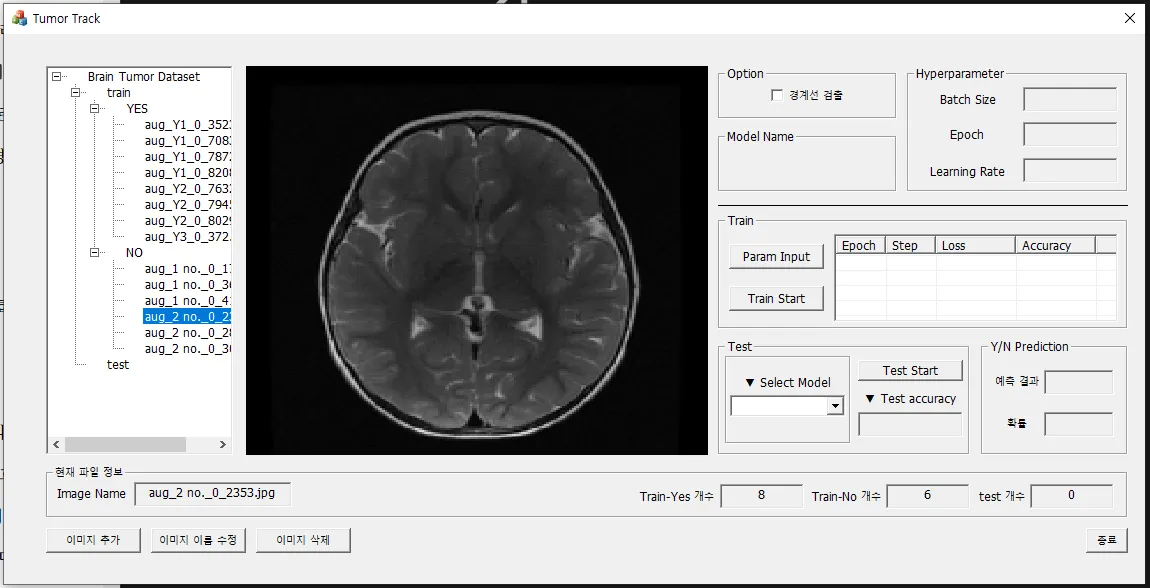Select aug_Y1_0_352 tree item
This screenshot has width=1150, height=588.
(188, 125)
